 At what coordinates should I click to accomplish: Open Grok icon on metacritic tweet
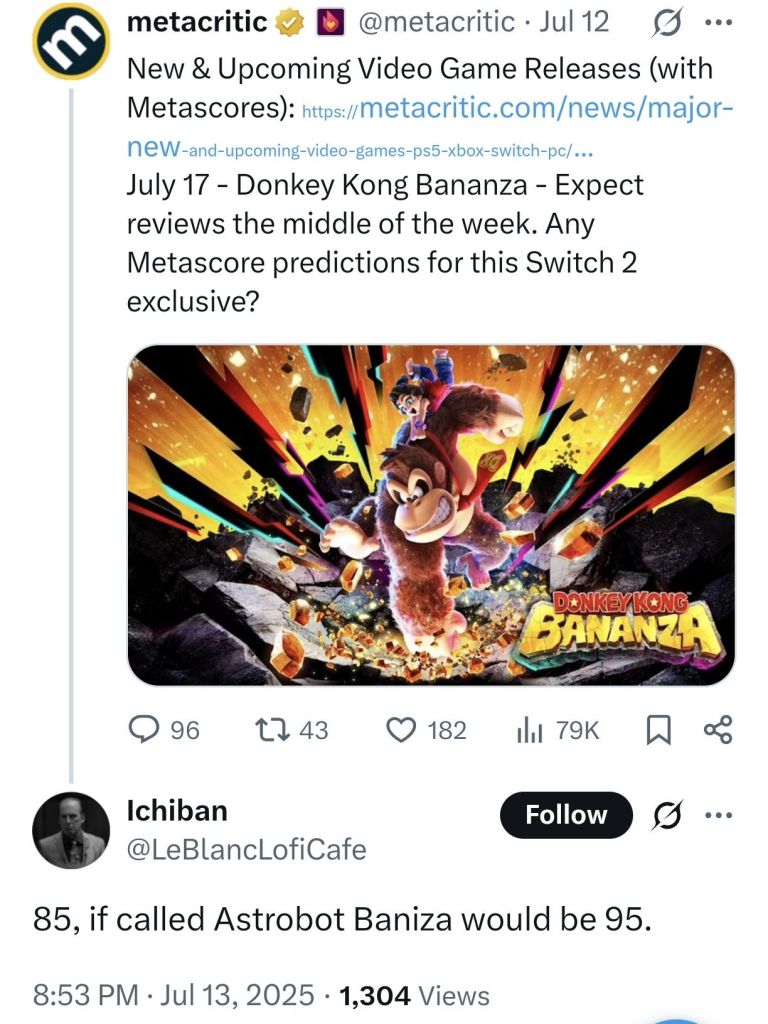coord(665,23)
